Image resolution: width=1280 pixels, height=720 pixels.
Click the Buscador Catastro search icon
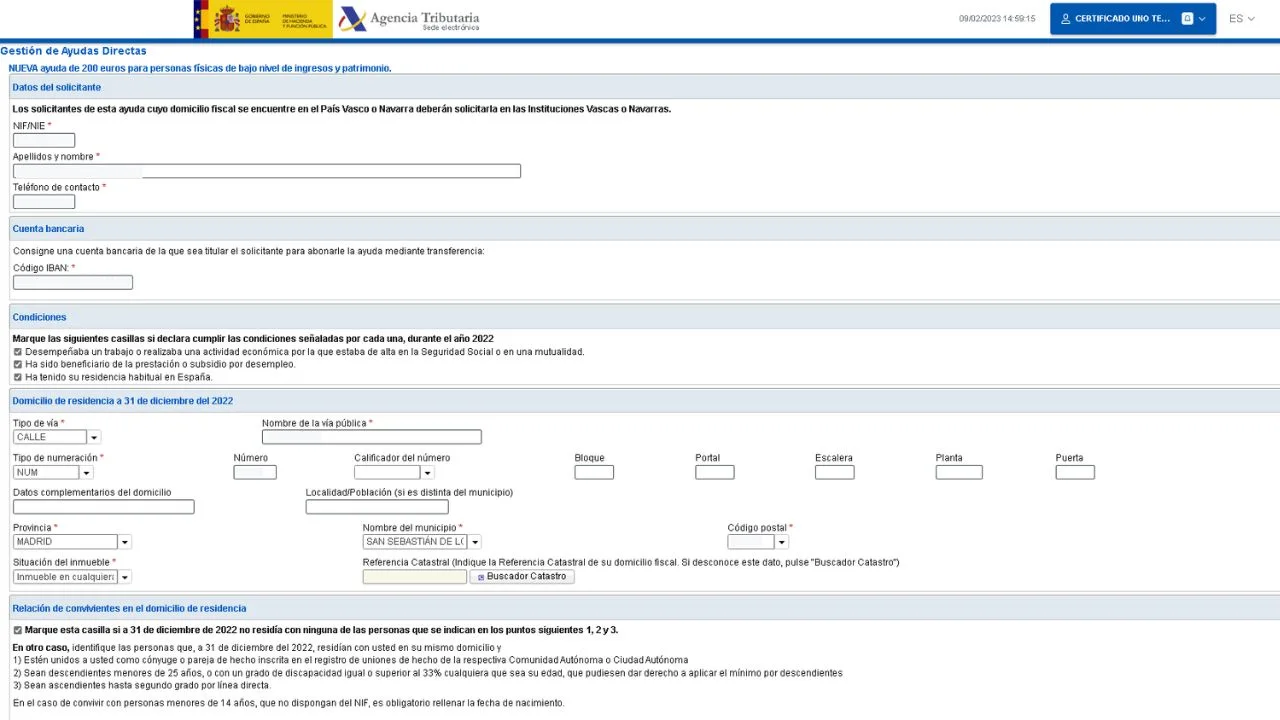point(480,577)
